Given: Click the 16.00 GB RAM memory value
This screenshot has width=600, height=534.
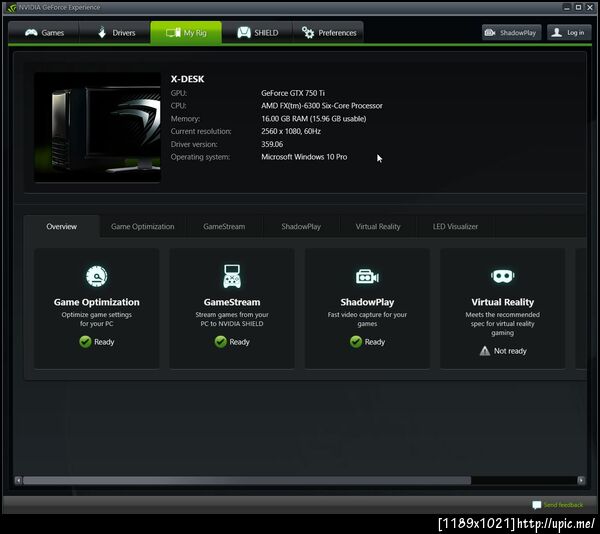Looking at the screenshot, I should coord(314,119).
